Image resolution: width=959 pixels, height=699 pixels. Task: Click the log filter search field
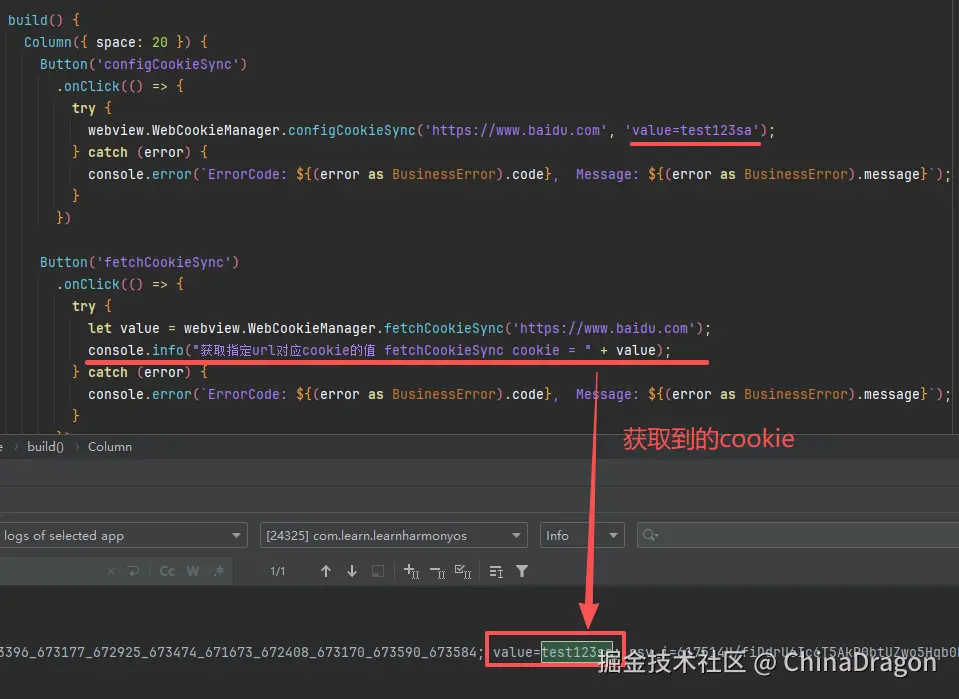point(798,535)
